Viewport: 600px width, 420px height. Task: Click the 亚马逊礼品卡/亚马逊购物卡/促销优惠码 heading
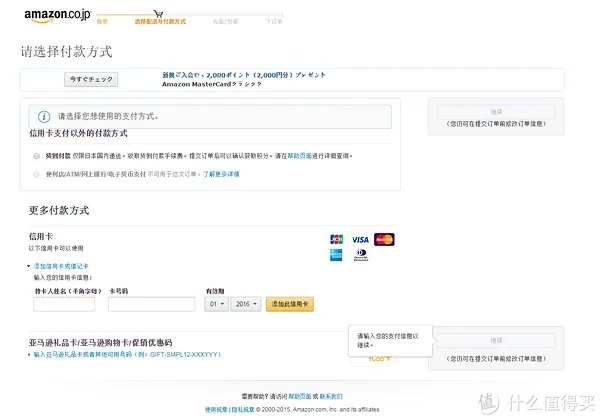click(x=100, y=343)
